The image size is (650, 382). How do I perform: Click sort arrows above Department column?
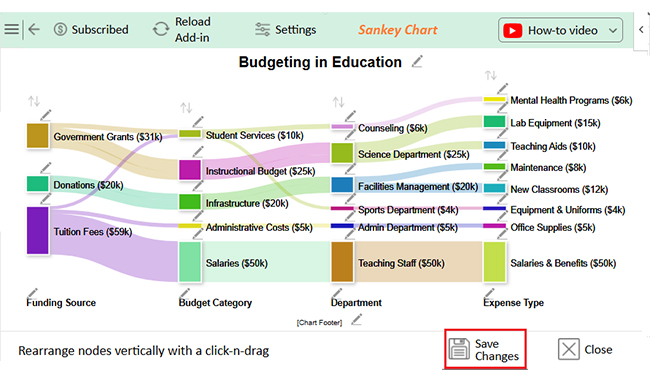(x=339, y=102)
